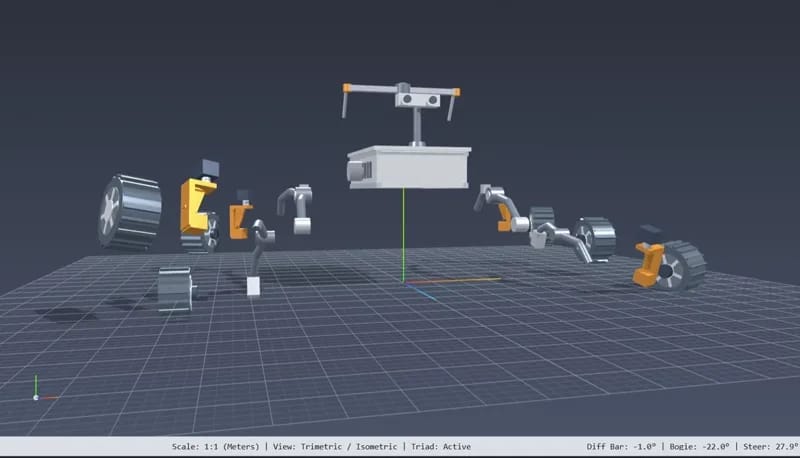Select the gray arm with orange joint, right side

pos(502,209)
